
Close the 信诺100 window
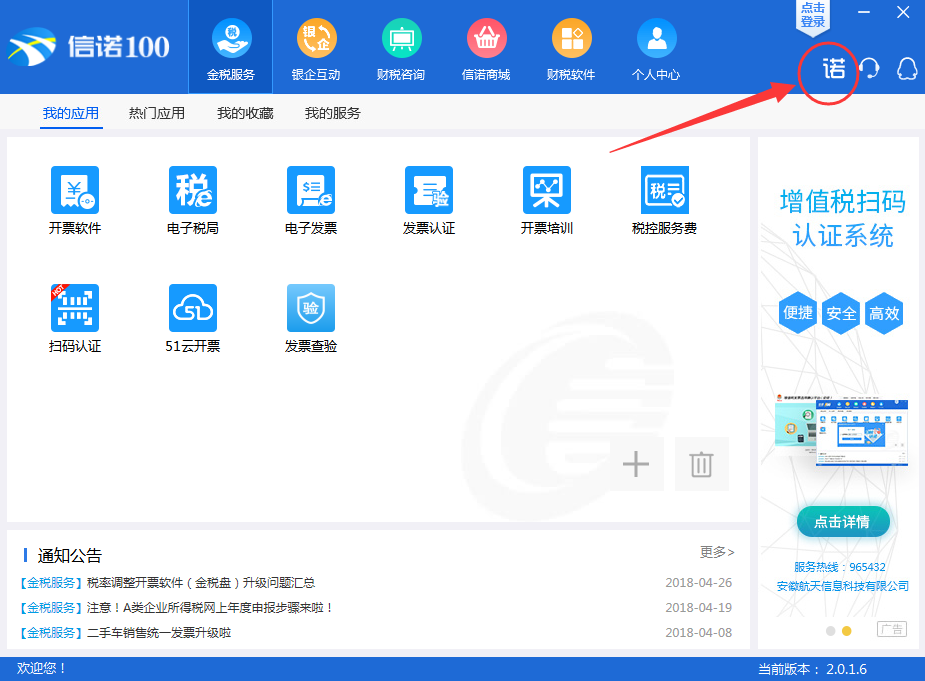pos(903,12)
